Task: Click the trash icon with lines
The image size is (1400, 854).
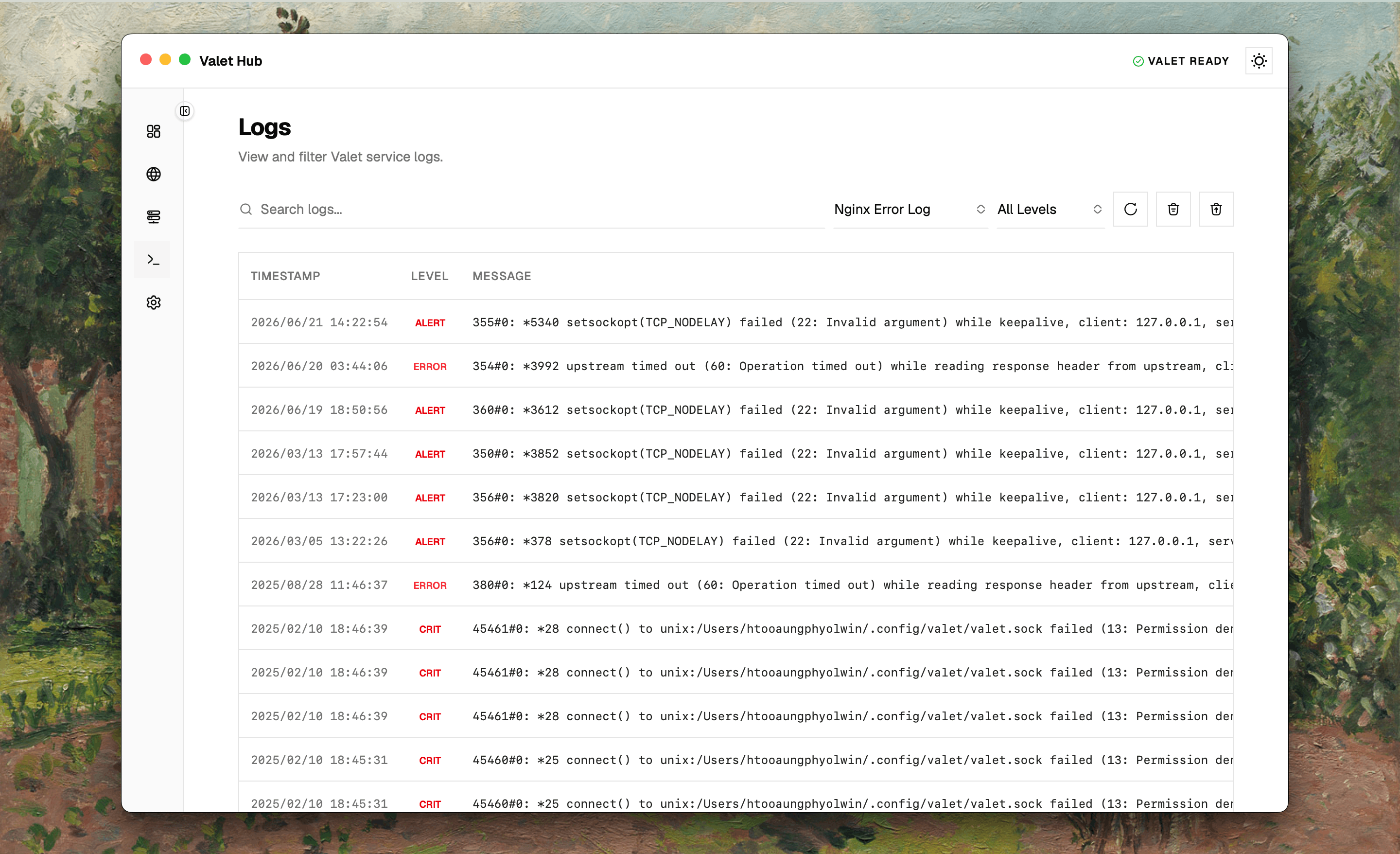Action: pos(1172,209)
